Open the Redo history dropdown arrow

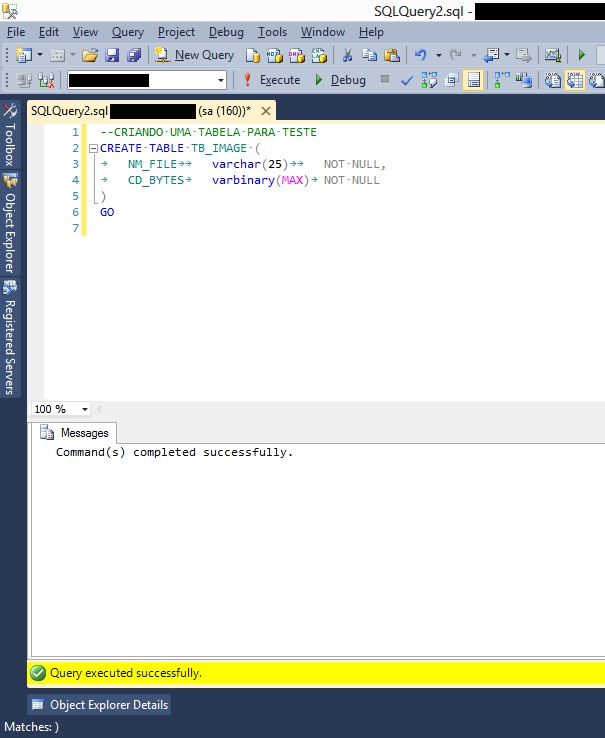473,55
